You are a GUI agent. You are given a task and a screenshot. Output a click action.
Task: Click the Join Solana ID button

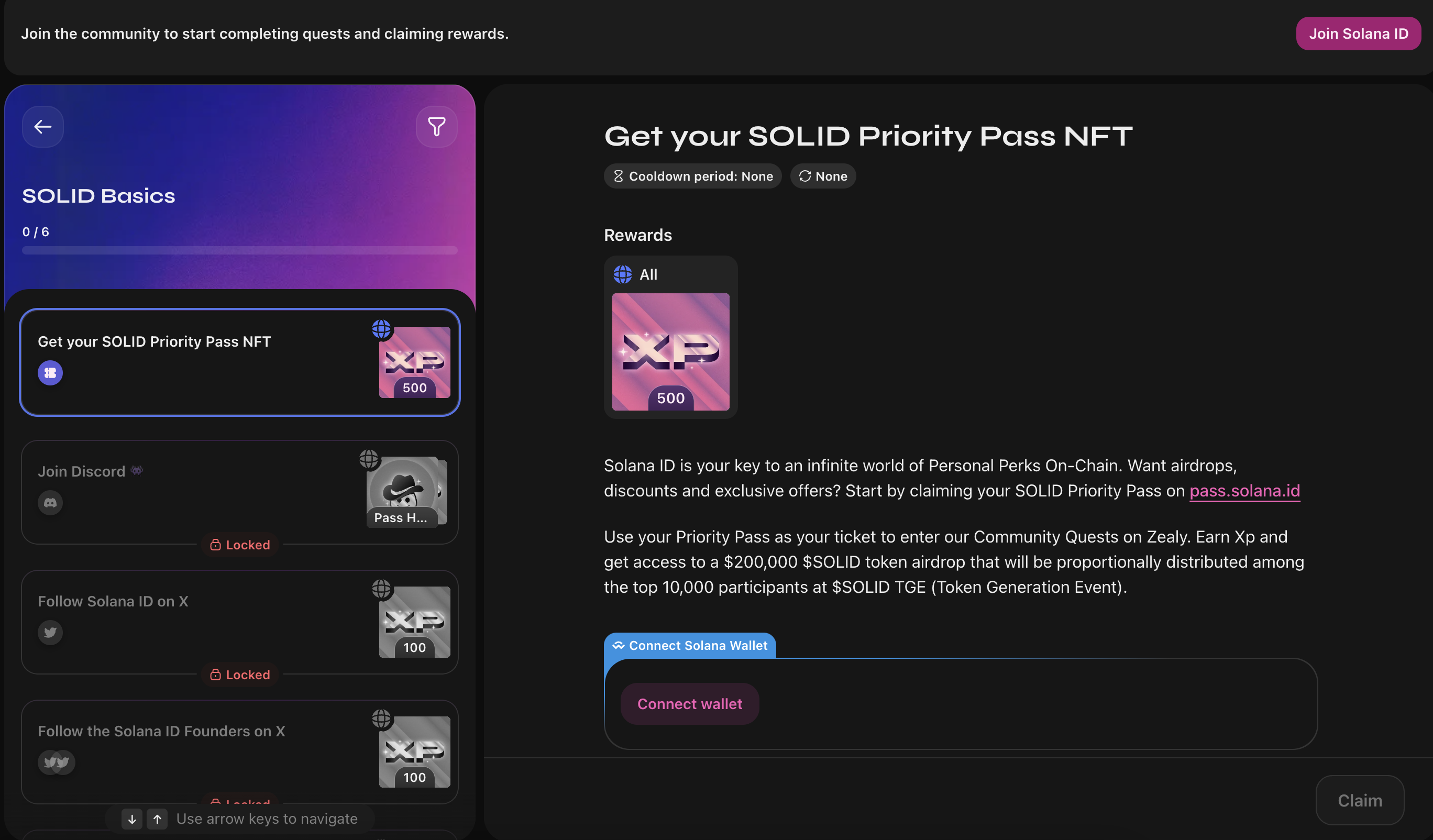coord(1358,34)
